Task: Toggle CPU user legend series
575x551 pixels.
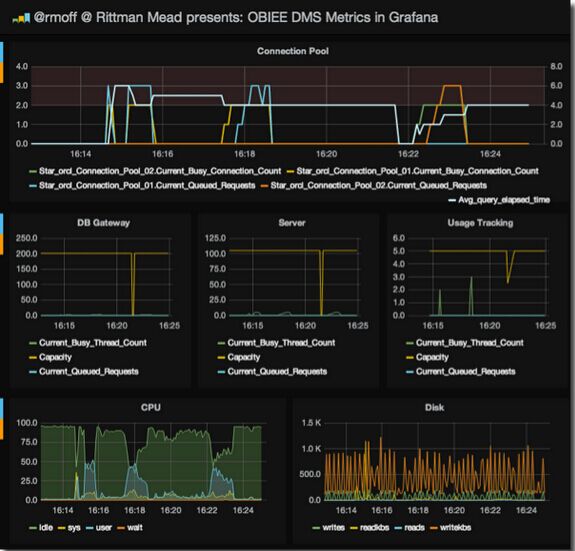Action: point(99,528)
